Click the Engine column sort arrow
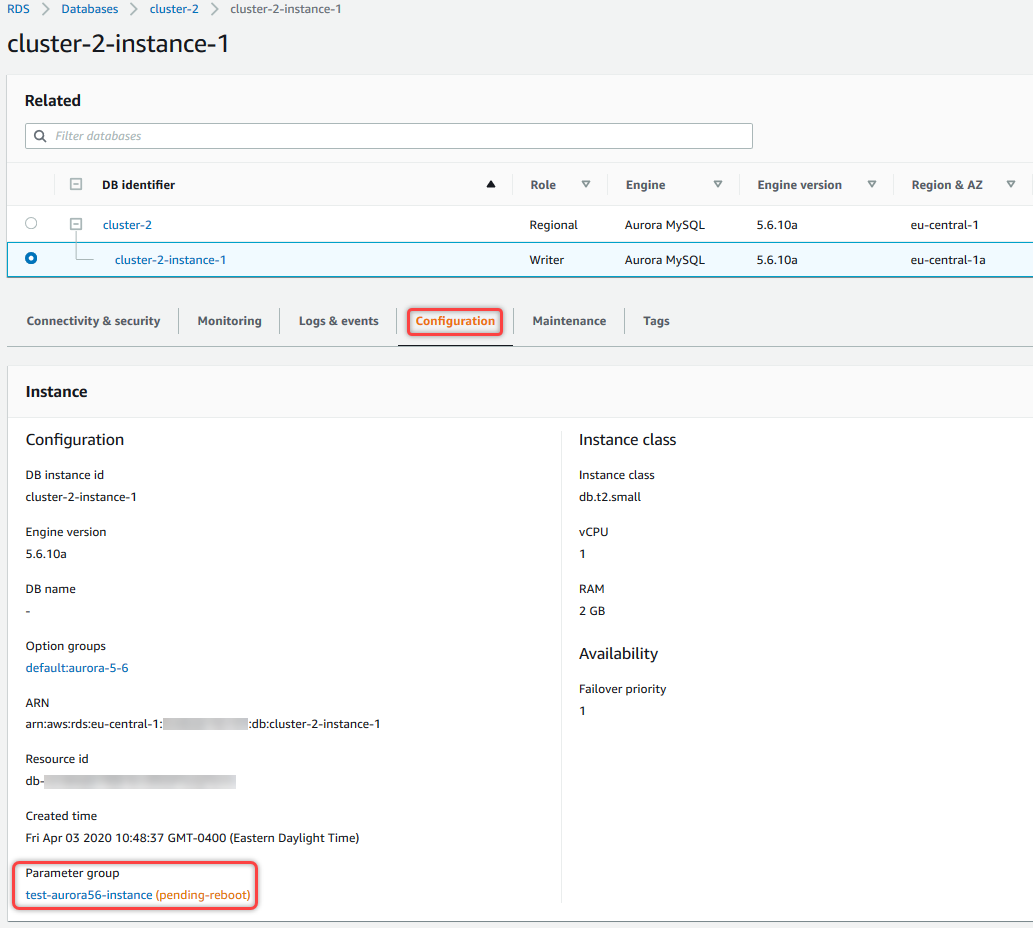The height and width of the screenshot is (928, 1033). pyautogui.click(x=717, y=185)
